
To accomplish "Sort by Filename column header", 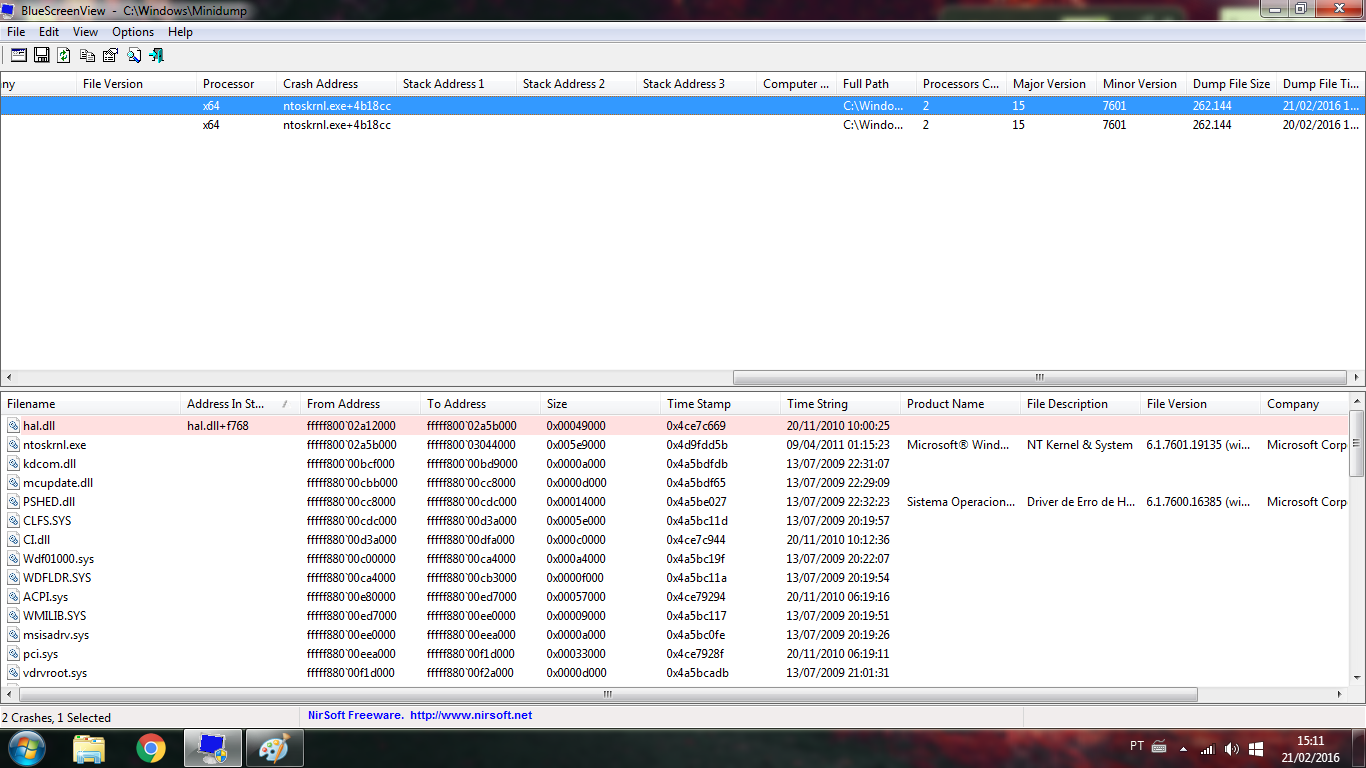I will pos(90,404).
